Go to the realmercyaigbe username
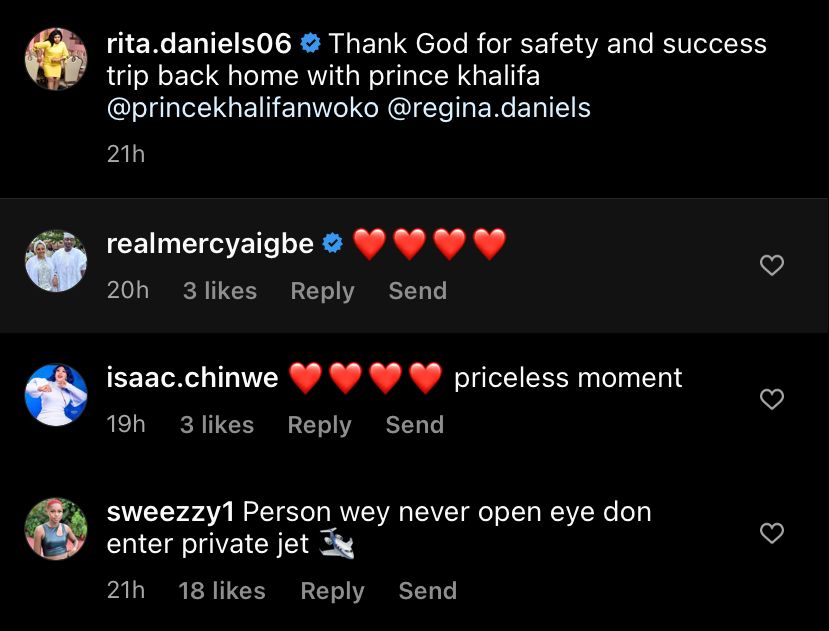Image resolution: width=829 pixels, height=631 pixels. (210, 243)
